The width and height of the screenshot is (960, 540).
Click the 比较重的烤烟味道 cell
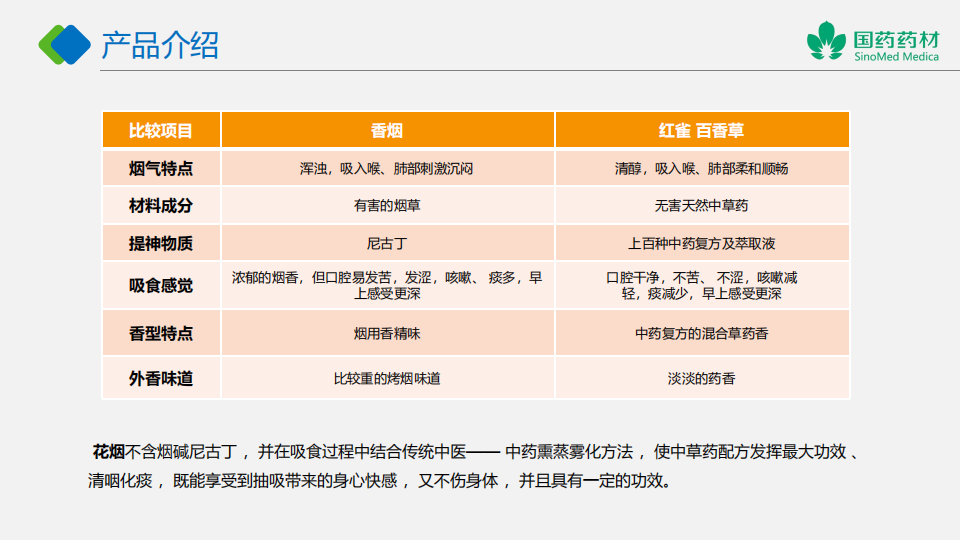tap(387, 379)
